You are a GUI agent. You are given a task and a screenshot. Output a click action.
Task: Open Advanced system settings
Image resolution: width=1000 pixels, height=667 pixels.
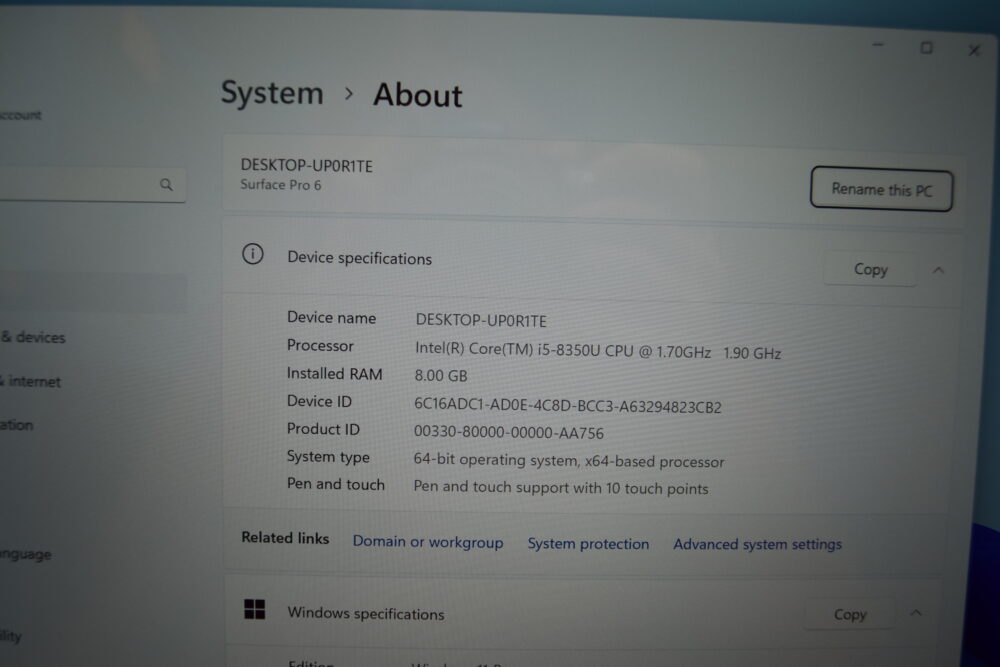click(758, 545)
